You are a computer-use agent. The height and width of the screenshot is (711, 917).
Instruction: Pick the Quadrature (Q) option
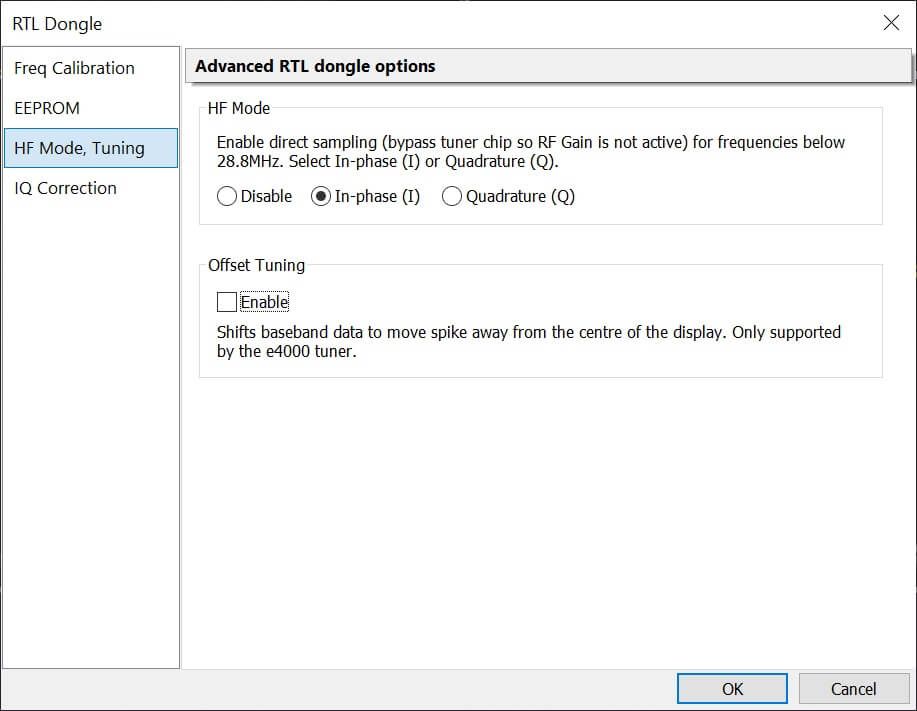(452, 197)
